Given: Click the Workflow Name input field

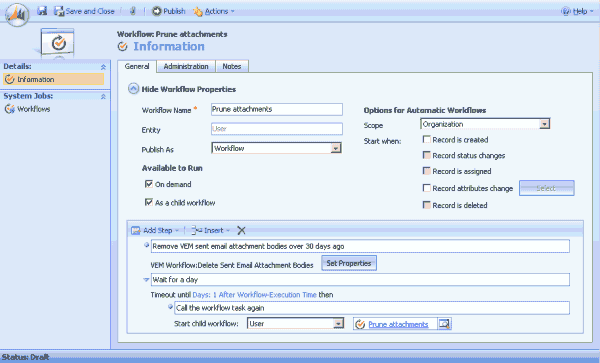Looking at the screenshot, I should point(277,109).
